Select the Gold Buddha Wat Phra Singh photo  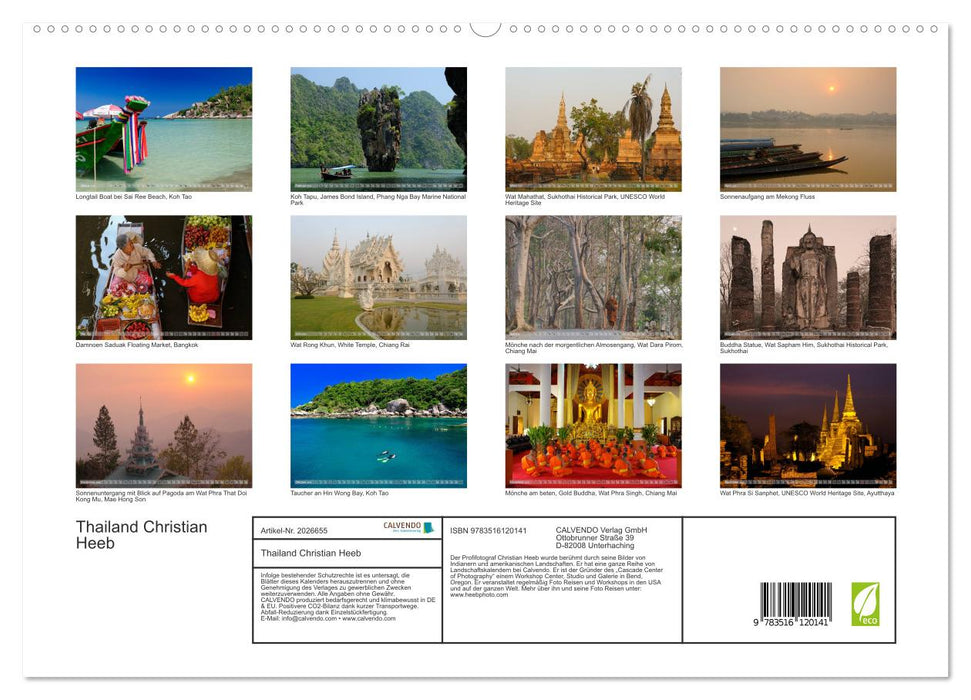click(x=593, y=424)
